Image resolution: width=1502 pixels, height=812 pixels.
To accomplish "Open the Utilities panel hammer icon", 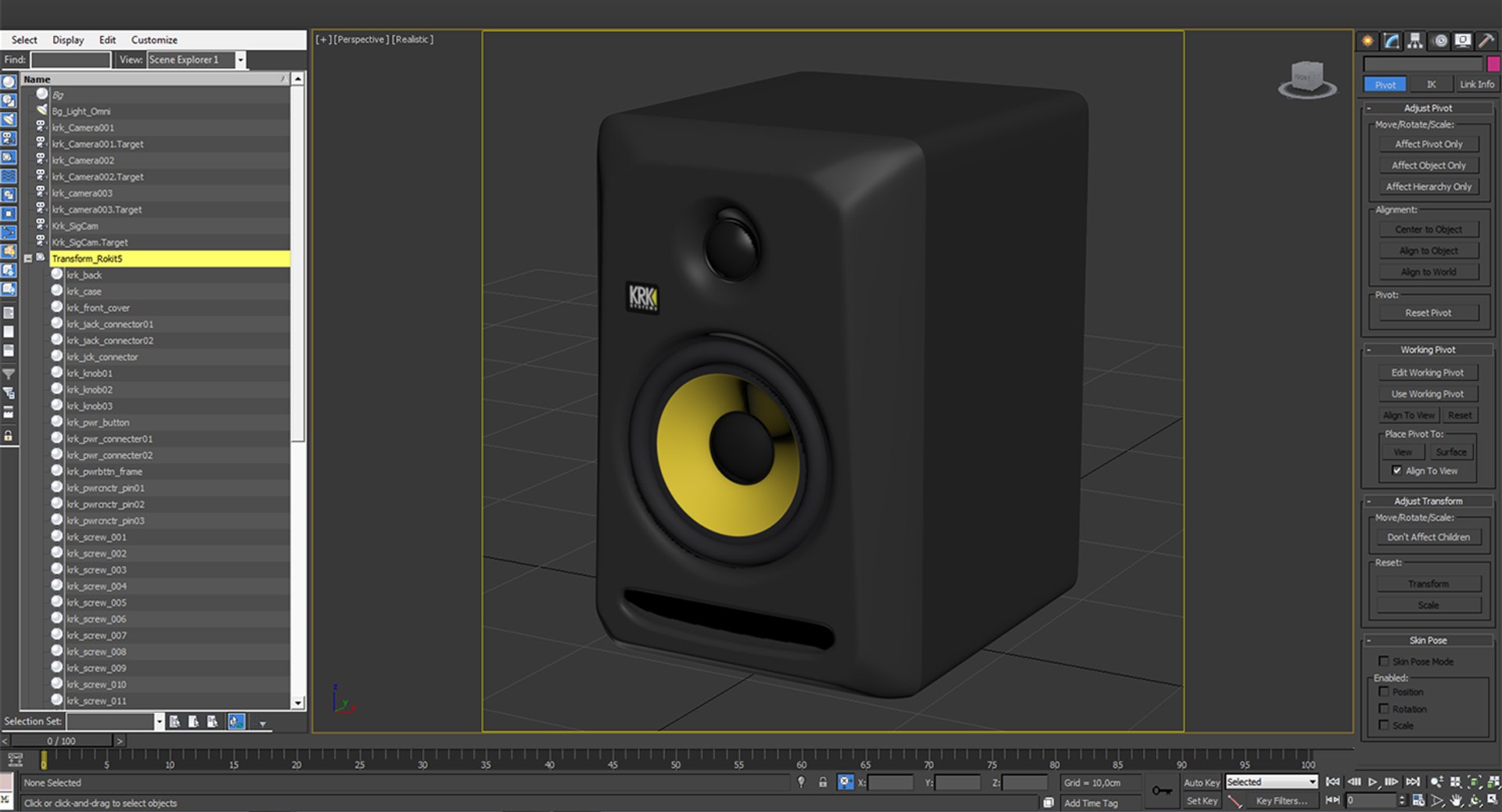I will [1485, 41].
